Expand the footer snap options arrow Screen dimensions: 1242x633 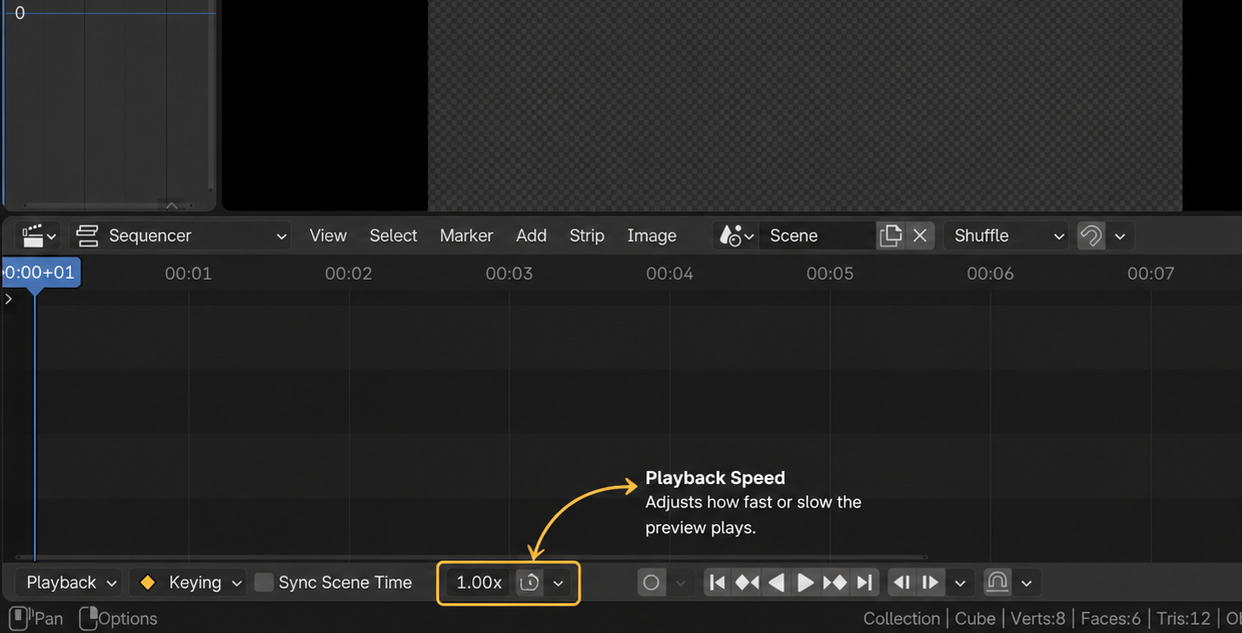click(x=1026, y=582)
